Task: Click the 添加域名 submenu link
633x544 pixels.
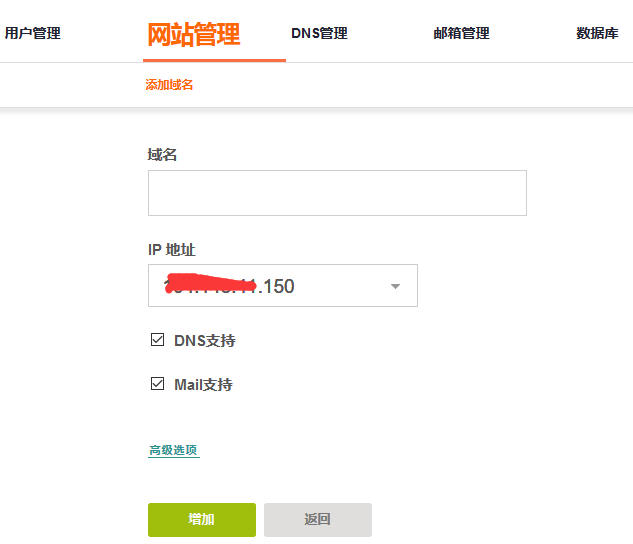Action: 169,85
